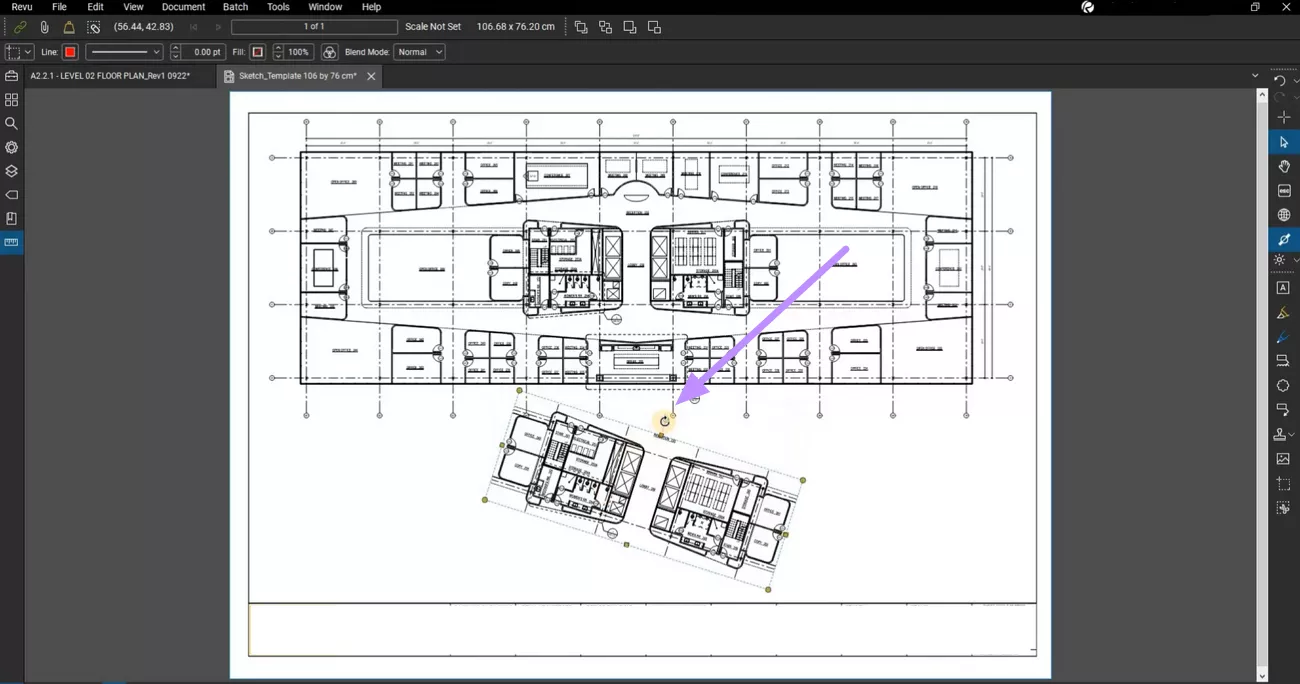Screen dimensions: 1300x684
Task: Select the Measurements ruler panel icon
Action: coord(11,242)
